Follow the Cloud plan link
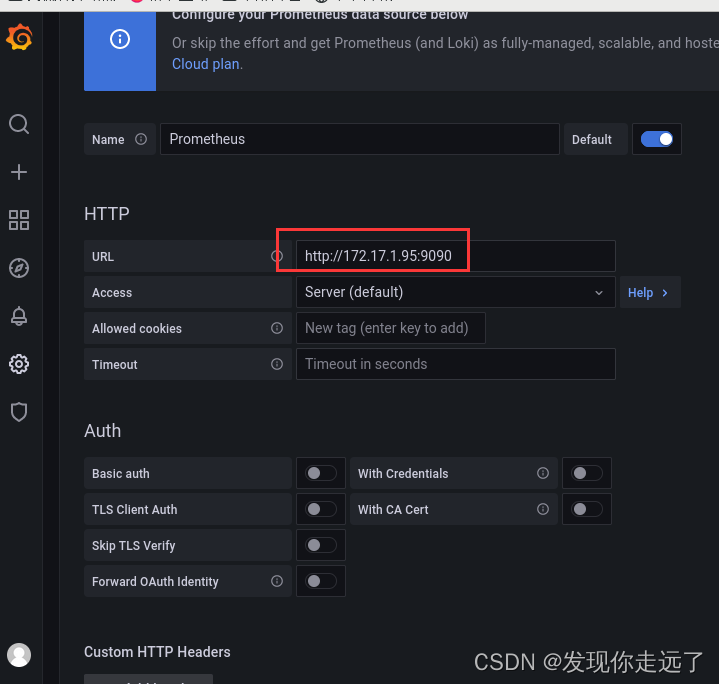719x684 pixels. [205, 64]
